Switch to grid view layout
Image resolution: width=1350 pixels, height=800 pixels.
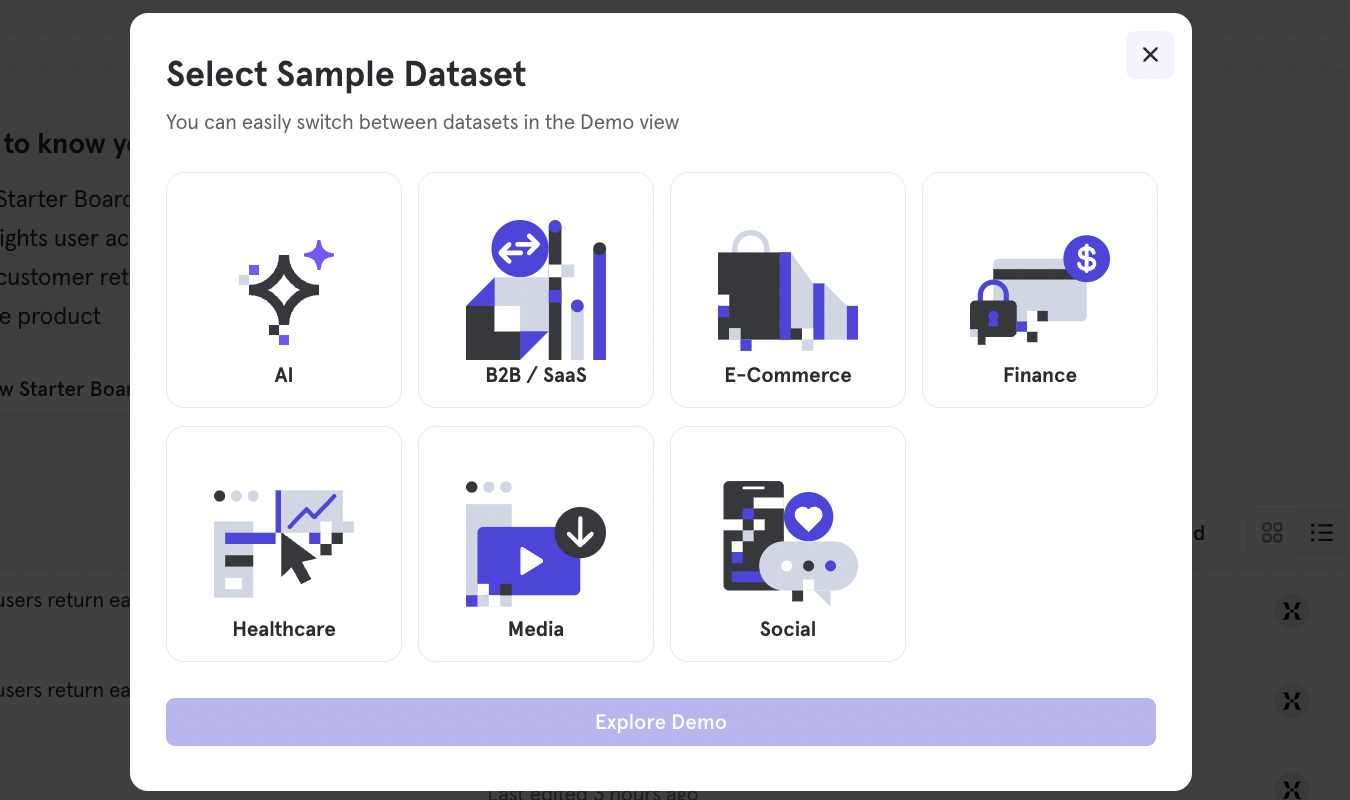[1272, 533]
